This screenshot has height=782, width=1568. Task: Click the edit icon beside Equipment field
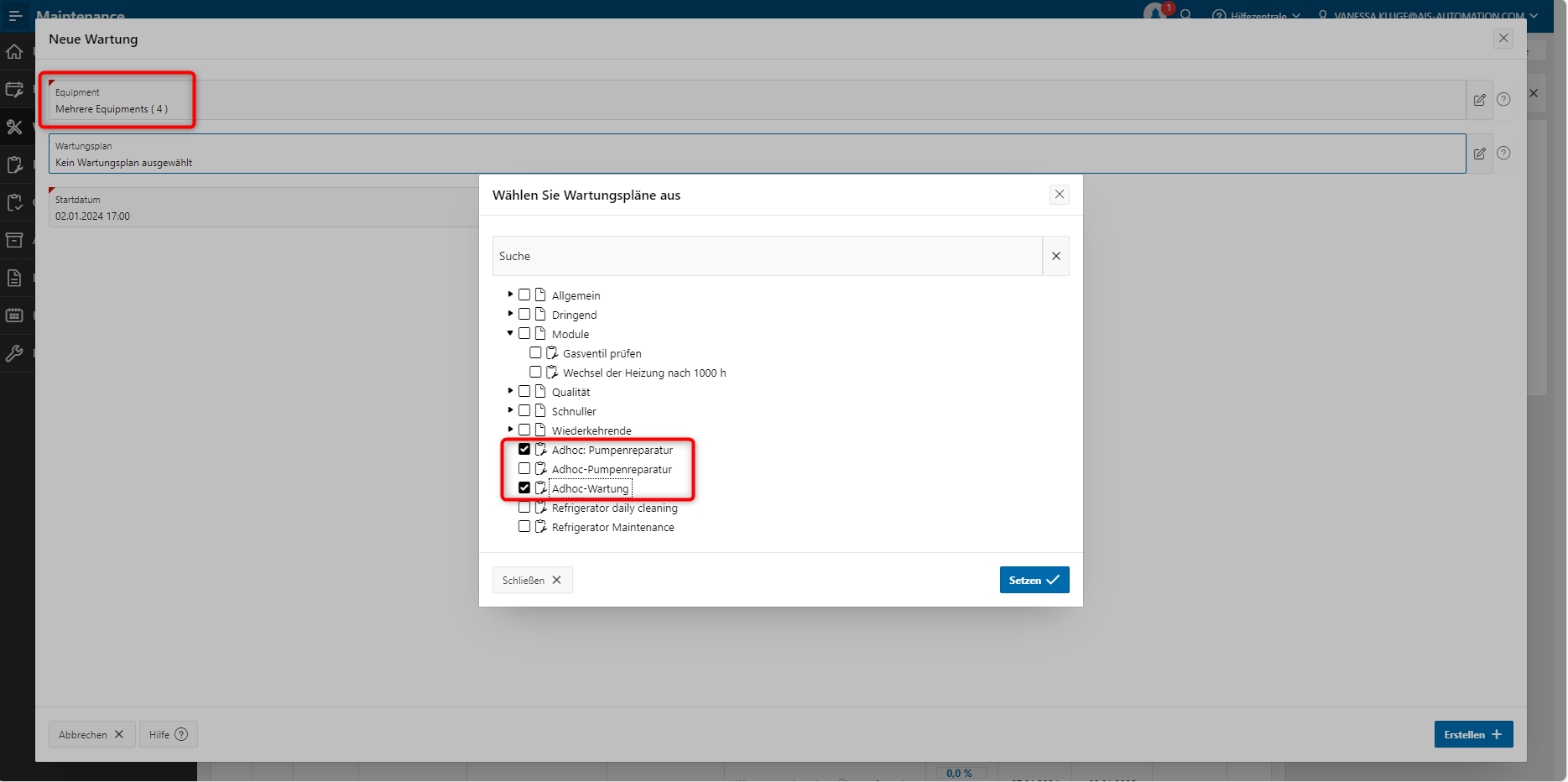1479,100
